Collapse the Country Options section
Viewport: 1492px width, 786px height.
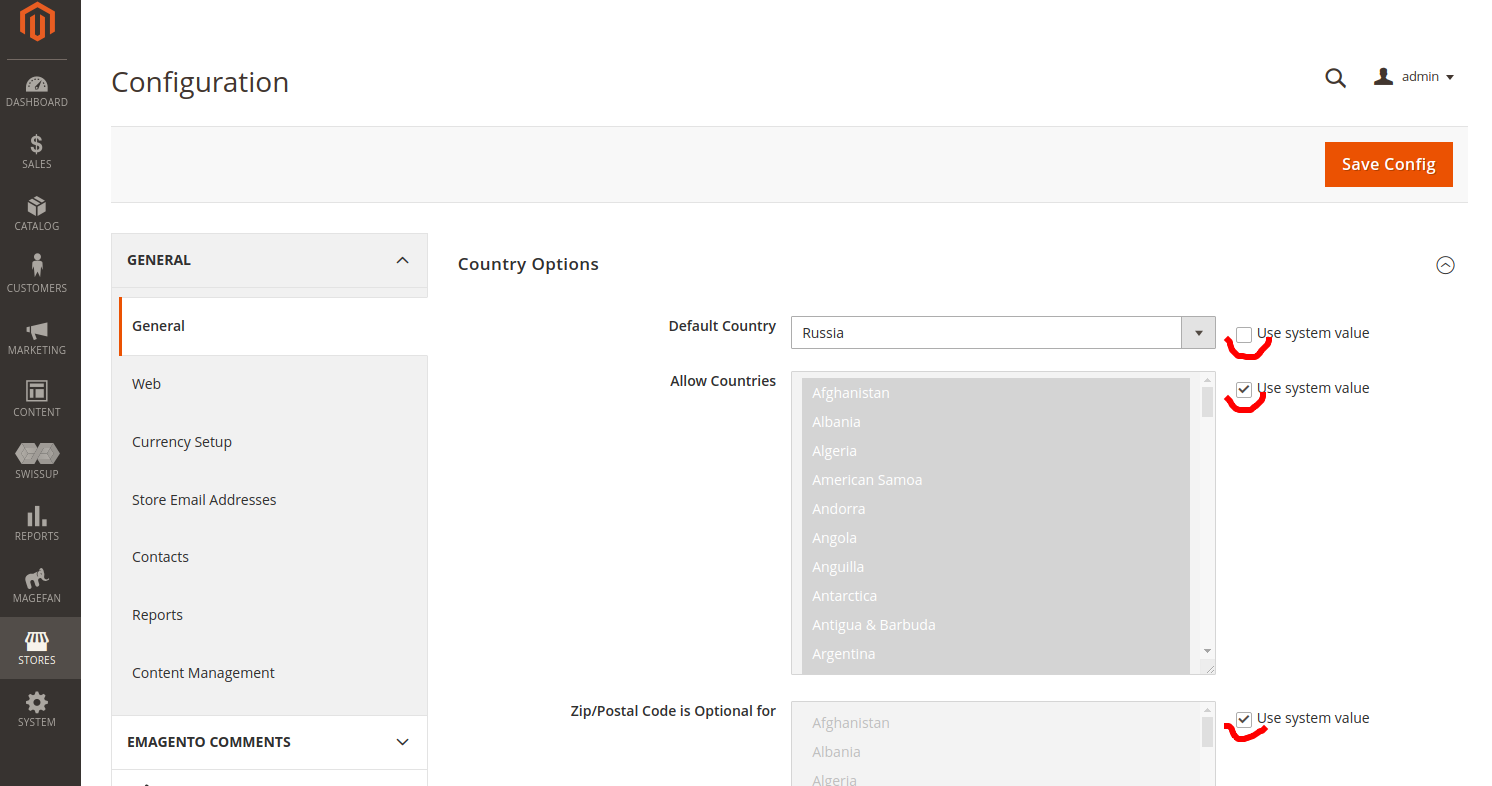1445,265
